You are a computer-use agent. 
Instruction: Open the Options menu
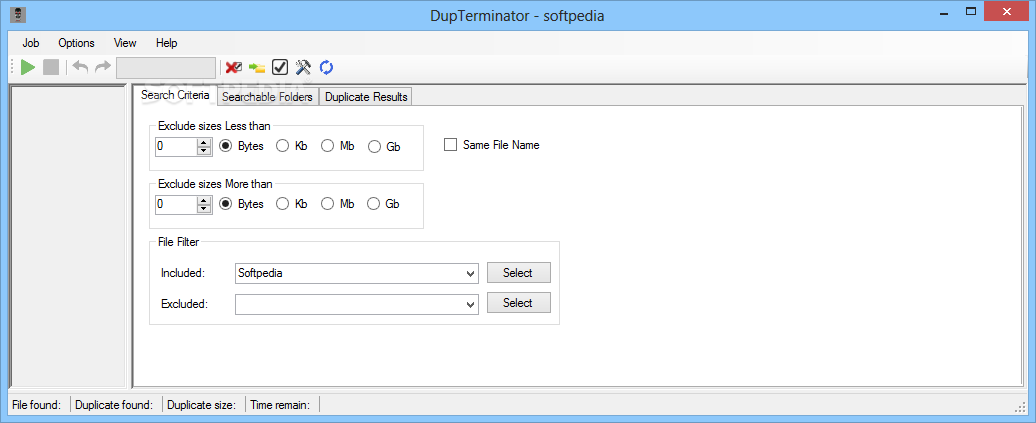(x=76, y=43)
